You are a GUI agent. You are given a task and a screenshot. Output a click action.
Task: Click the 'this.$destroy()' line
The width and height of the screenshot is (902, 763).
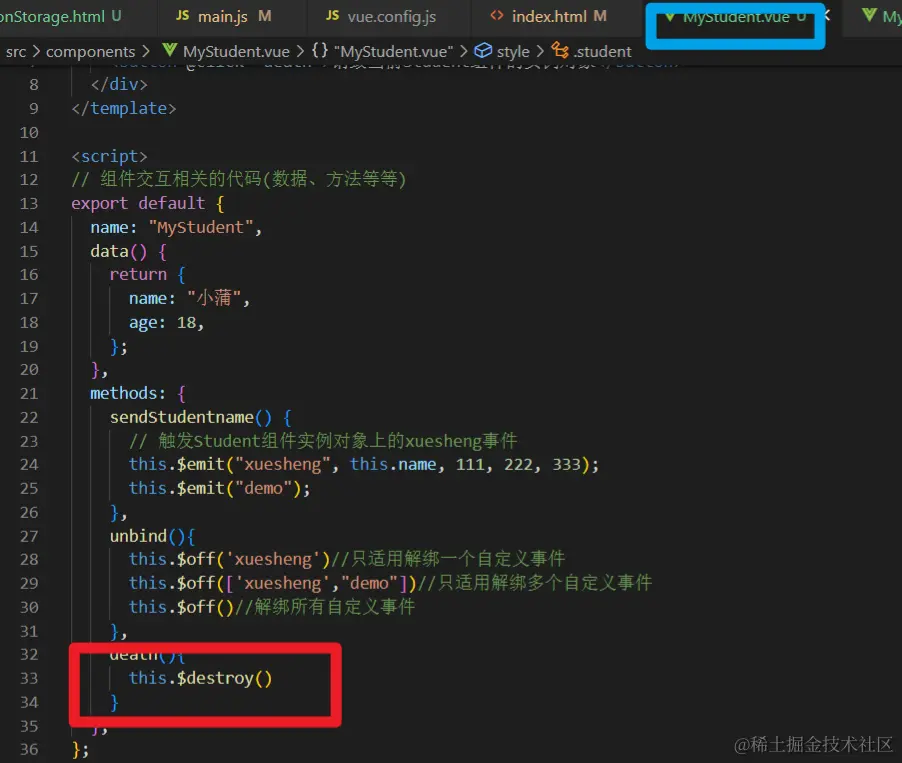200,678
